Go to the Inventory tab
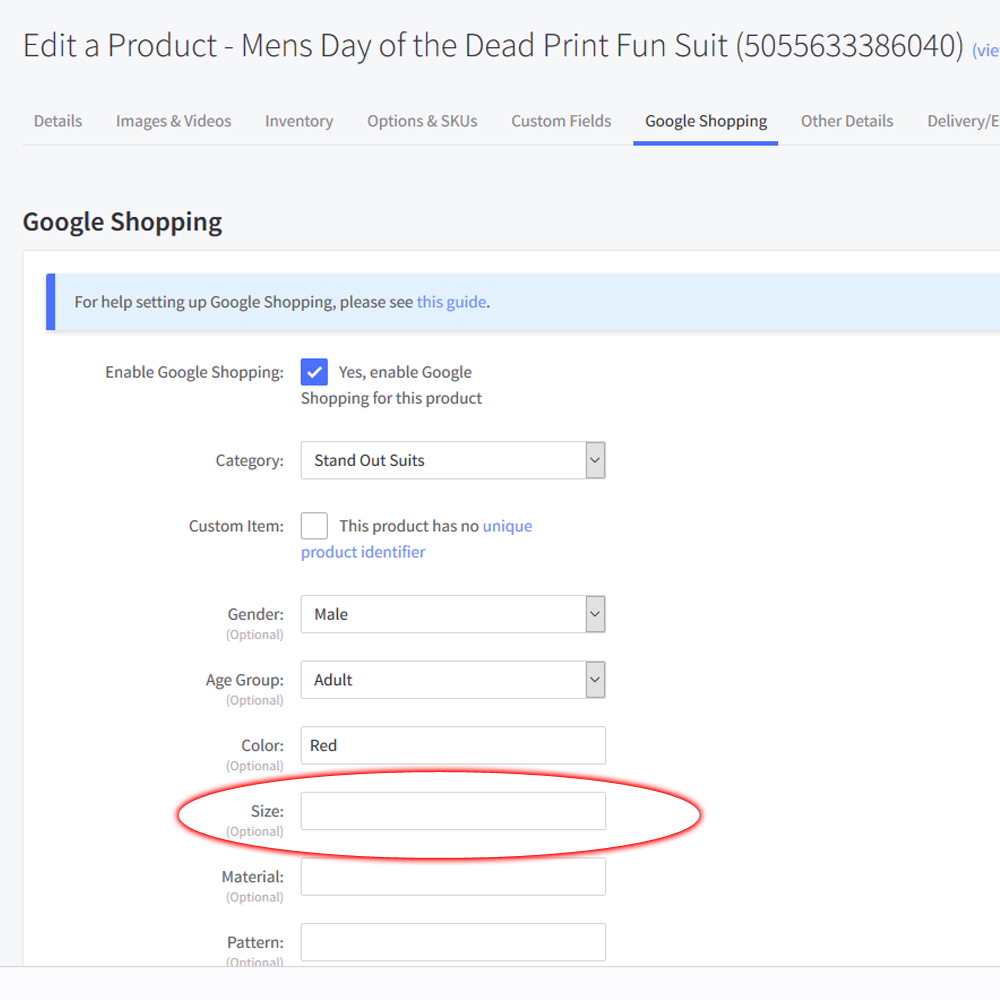The width and height of the screenshot is (1000, 1000). click(298, 121)
